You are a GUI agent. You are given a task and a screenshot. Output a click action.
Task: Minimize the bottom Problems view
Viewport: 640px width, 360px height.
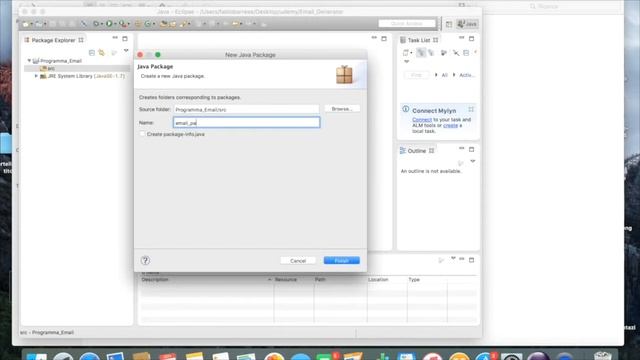coord(462,259)
